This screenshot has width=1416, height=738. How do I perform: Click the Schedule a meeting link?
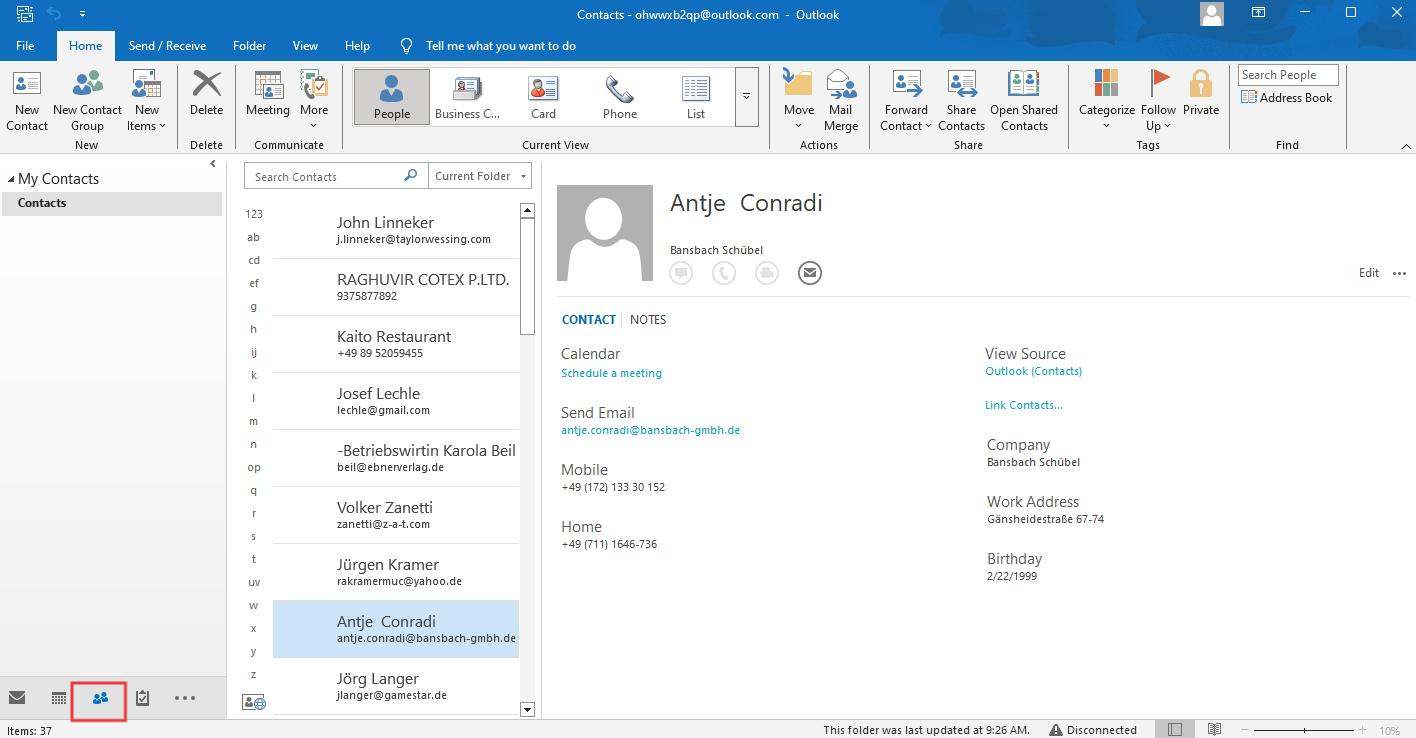tap(611, 373)
